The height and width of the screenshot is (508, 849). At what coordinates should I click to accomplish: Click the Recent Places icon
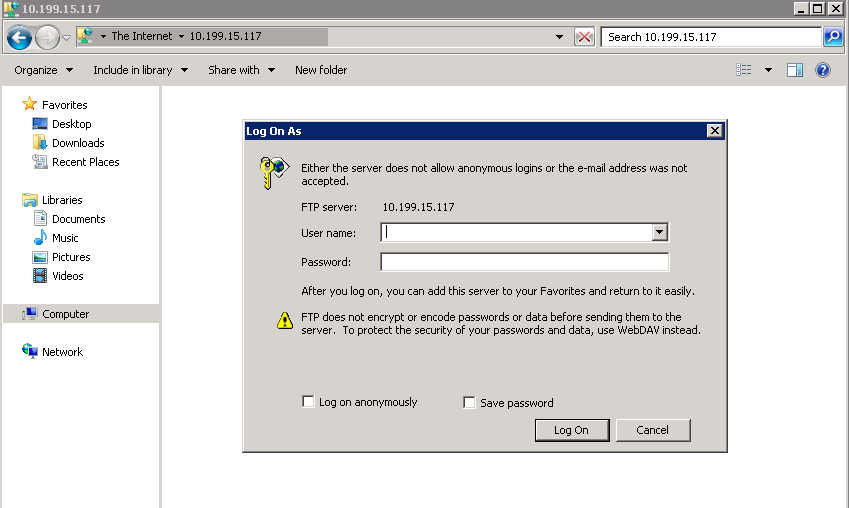coord(40,161)
